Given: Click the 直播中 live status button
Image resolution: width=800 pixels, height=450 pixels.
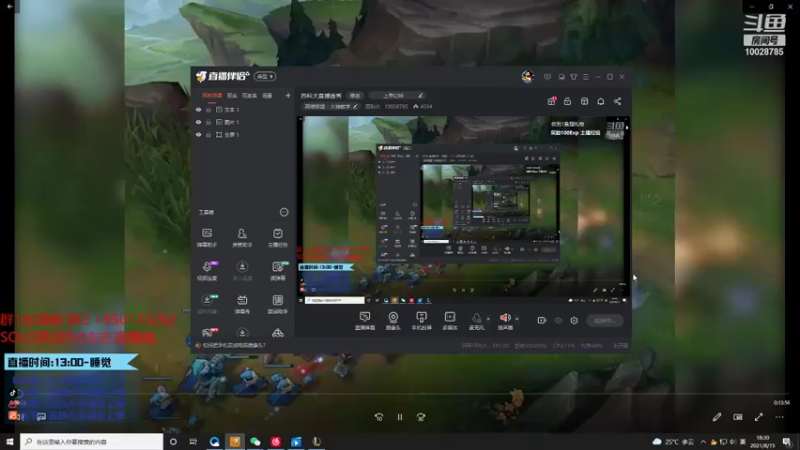Looking at the screenshot, I should tap(605, 320).
